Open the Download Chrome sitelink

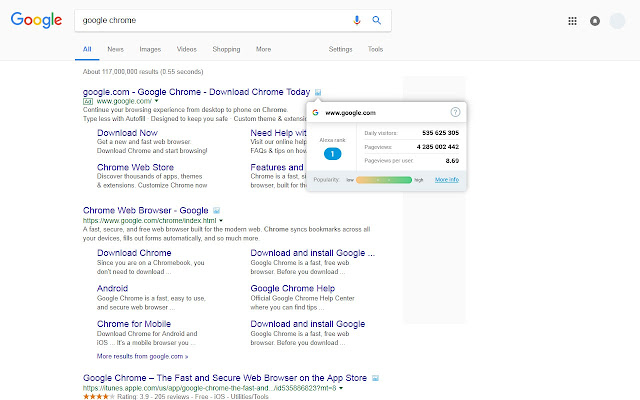(134, 253)
